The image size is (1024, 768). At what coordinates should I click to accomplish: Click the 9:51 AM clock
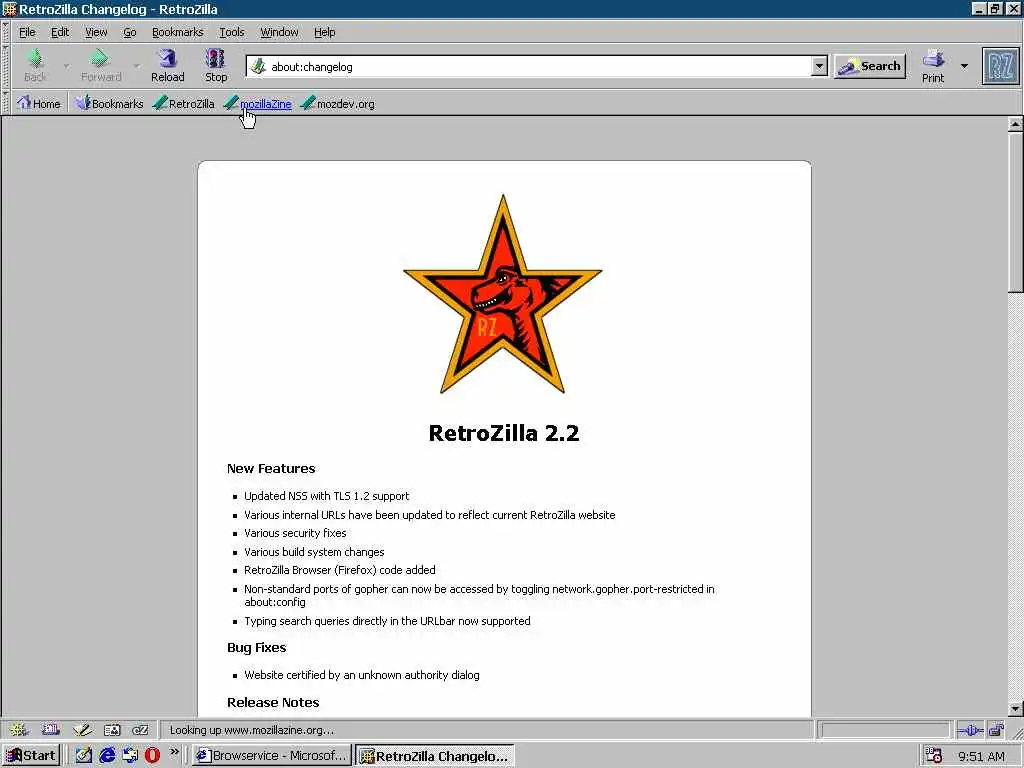981,756
